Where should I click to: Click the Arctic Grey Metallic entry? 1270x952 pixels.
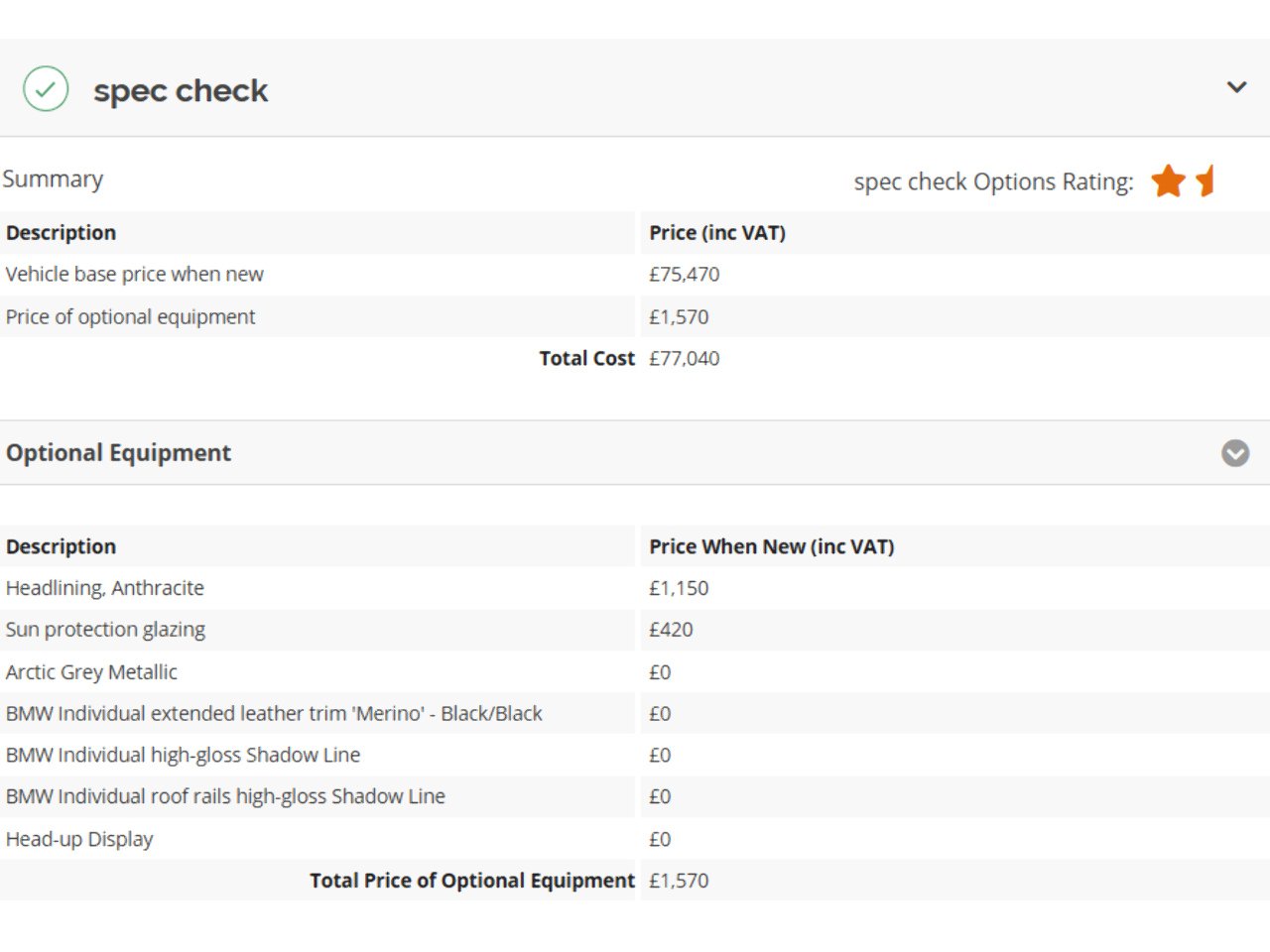point(91,672)
